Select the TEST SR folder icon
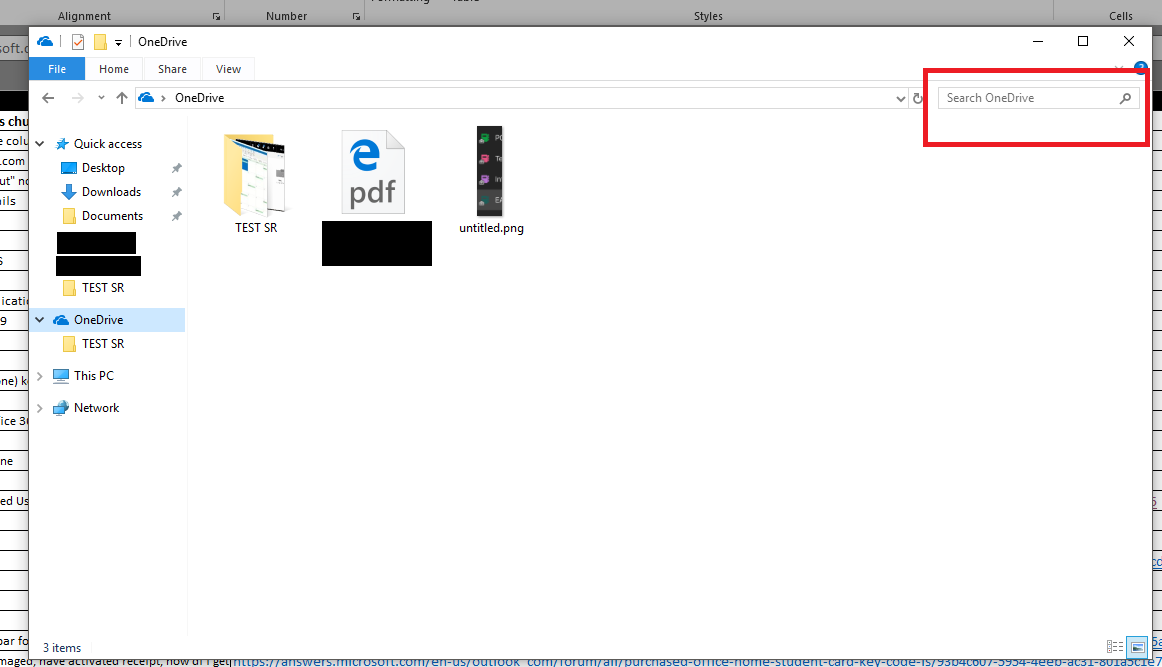The height and width of the screenshot is (667, 1162). click(x=255, y=175)
